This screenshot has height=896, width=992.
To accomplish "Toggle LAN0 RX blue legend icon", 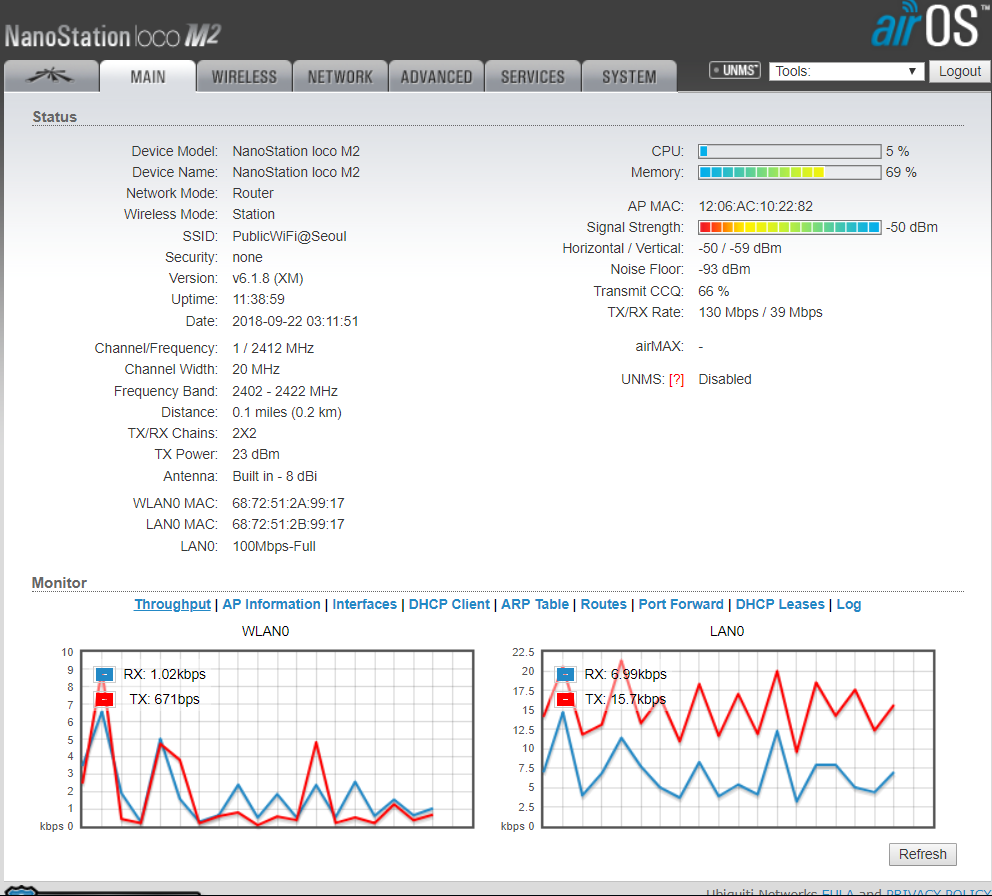I will click(566, 675).
